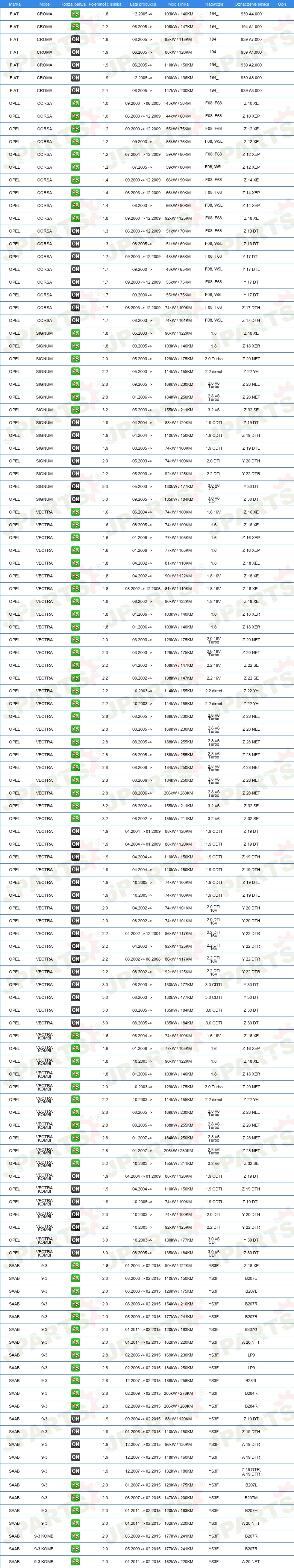Click the Rodzaj paliwa column header
Screen dimensions: 294x1568
[x=73, y=4]
